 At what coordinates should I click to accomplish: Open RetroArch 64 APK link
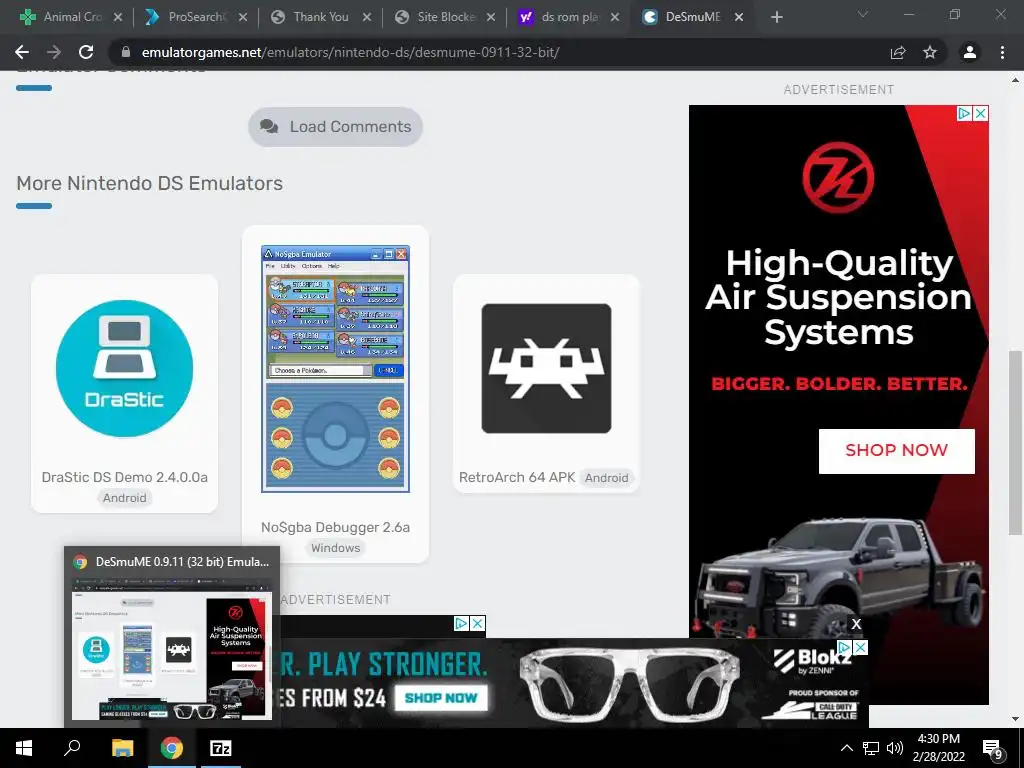tap(517, 477)
